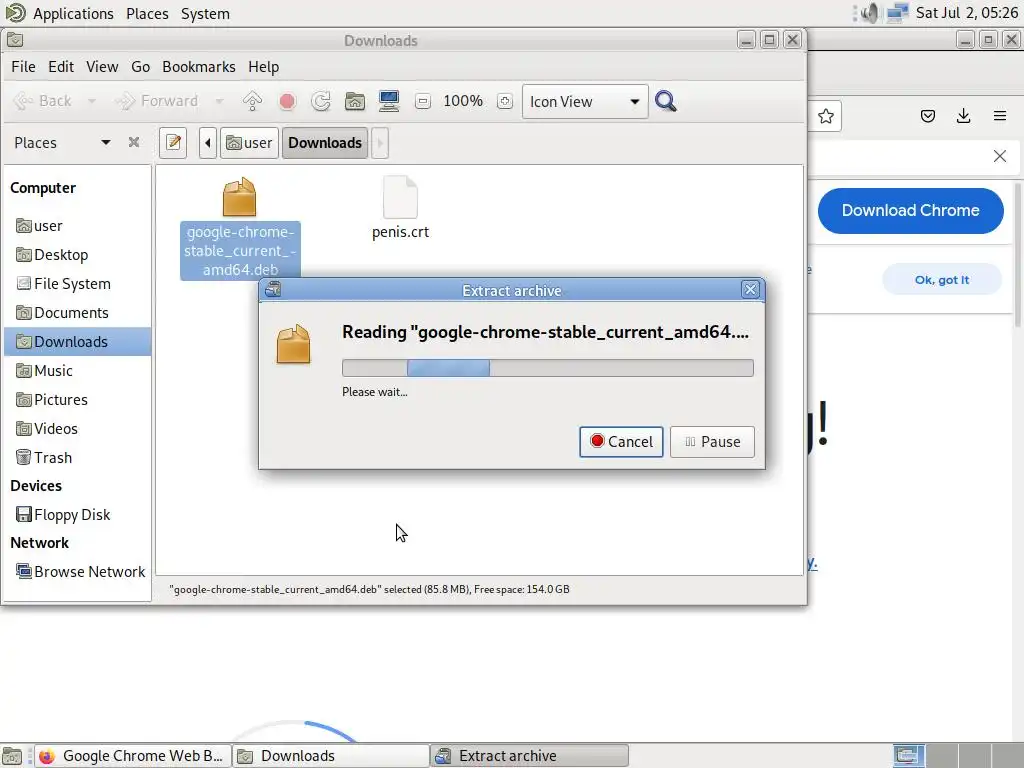Open the Help menu
Viewport: 1024px width, 768px height.
pyautogui.click(x=263, y=67)
